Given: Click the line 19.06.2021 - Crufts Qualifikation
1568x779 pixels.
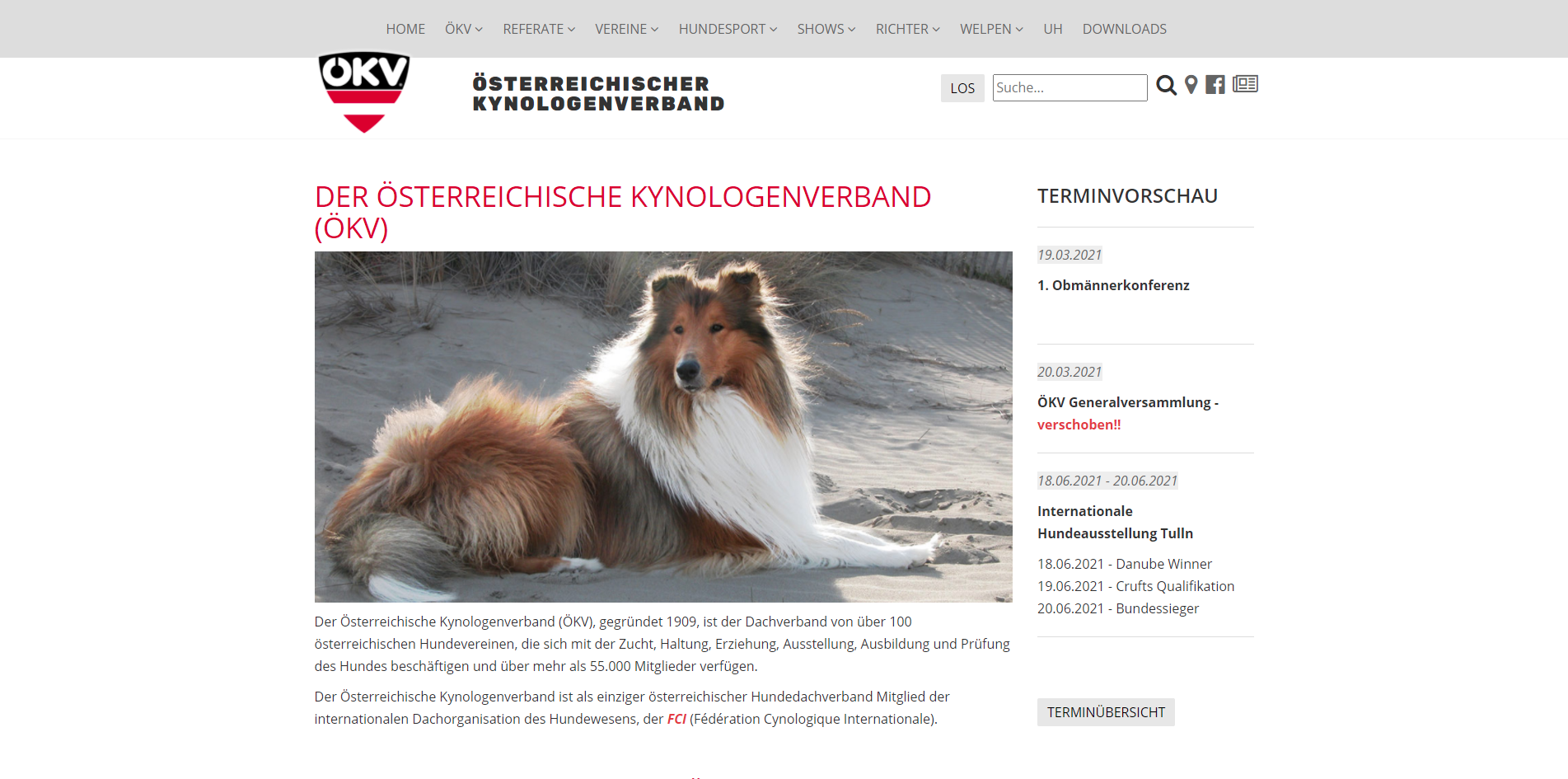Looking at the screenshot, I should [x=1135, y=586].
